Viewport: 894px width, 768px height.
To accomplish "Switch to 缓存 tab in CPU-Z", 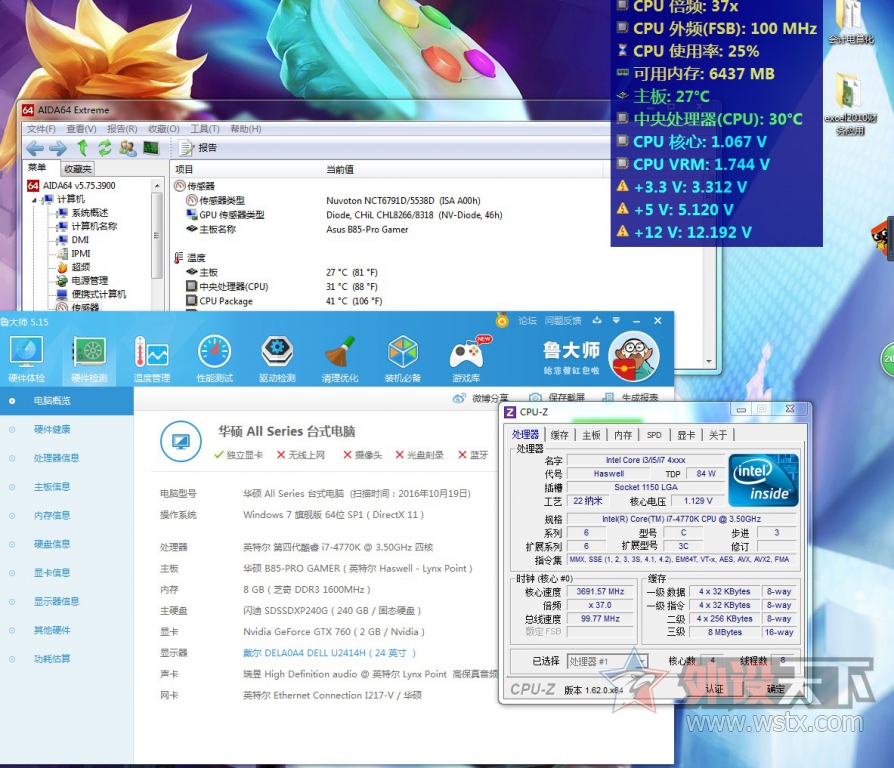I will pyautogui.click(x=559, y=435).
